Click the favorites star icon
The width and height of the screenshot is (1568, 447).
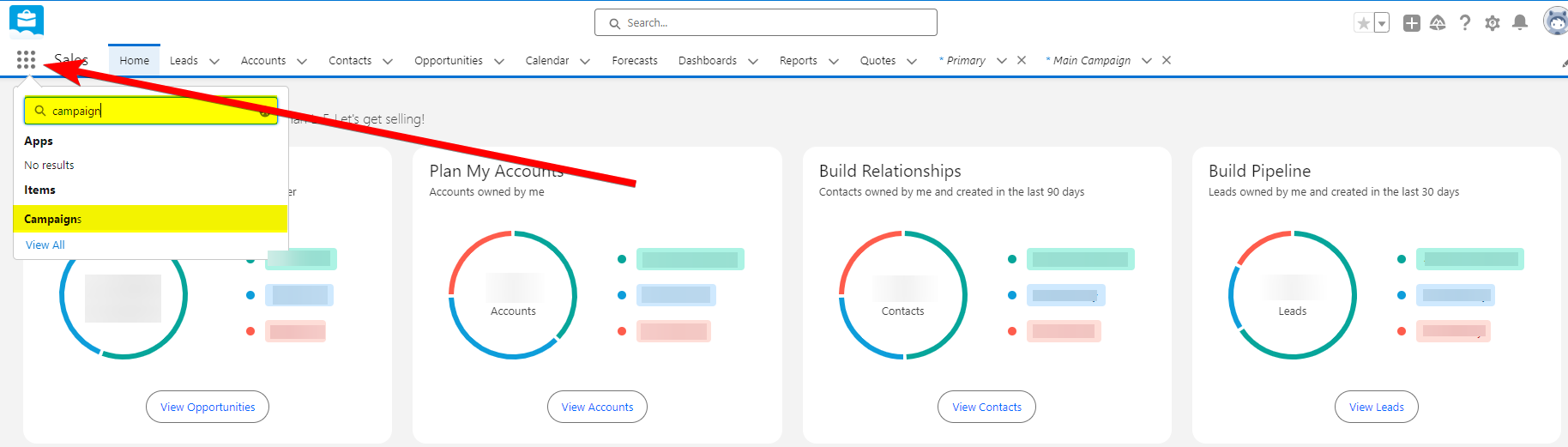[1364, 23]
